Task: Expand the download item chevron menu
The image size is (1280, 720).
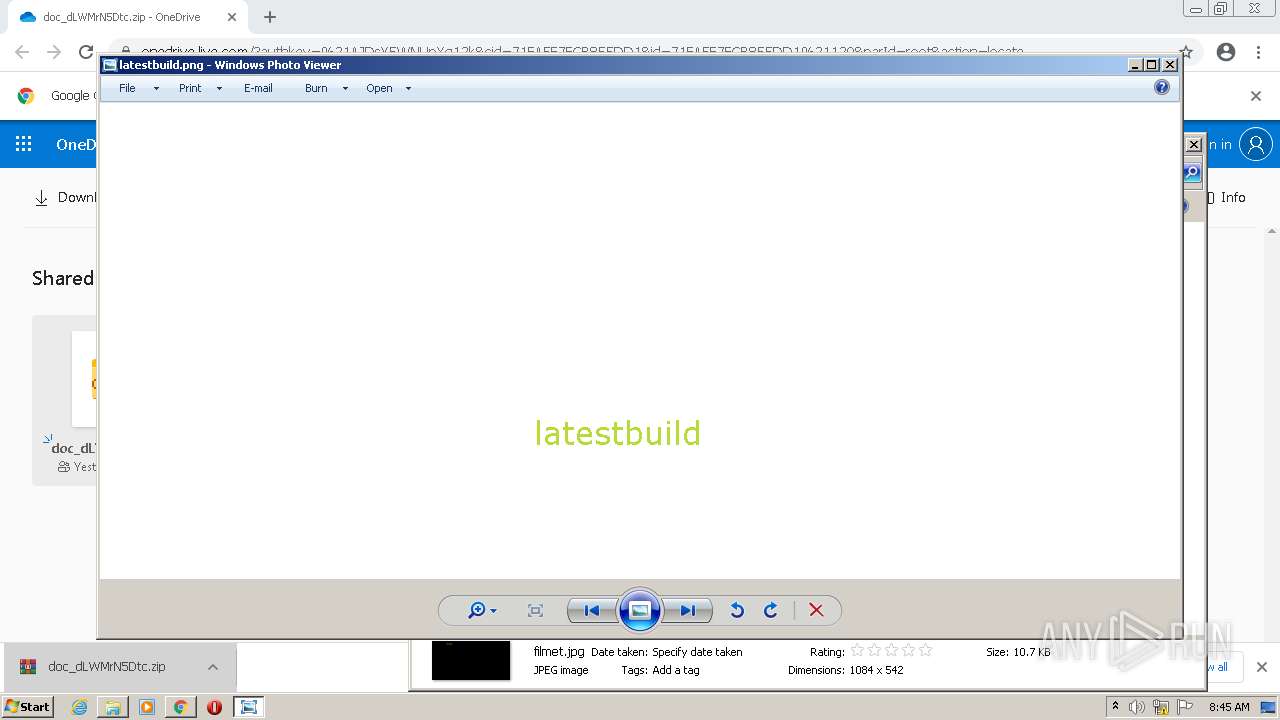Action: coord(213,667)
